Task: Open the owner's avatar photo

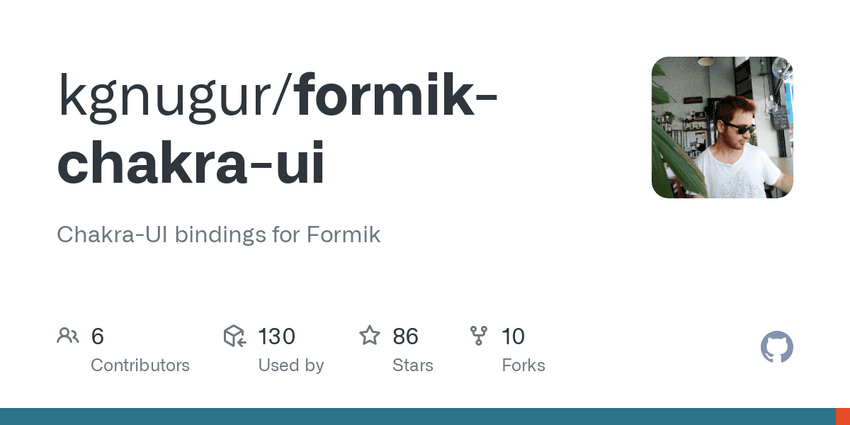Action: (722, 127)
